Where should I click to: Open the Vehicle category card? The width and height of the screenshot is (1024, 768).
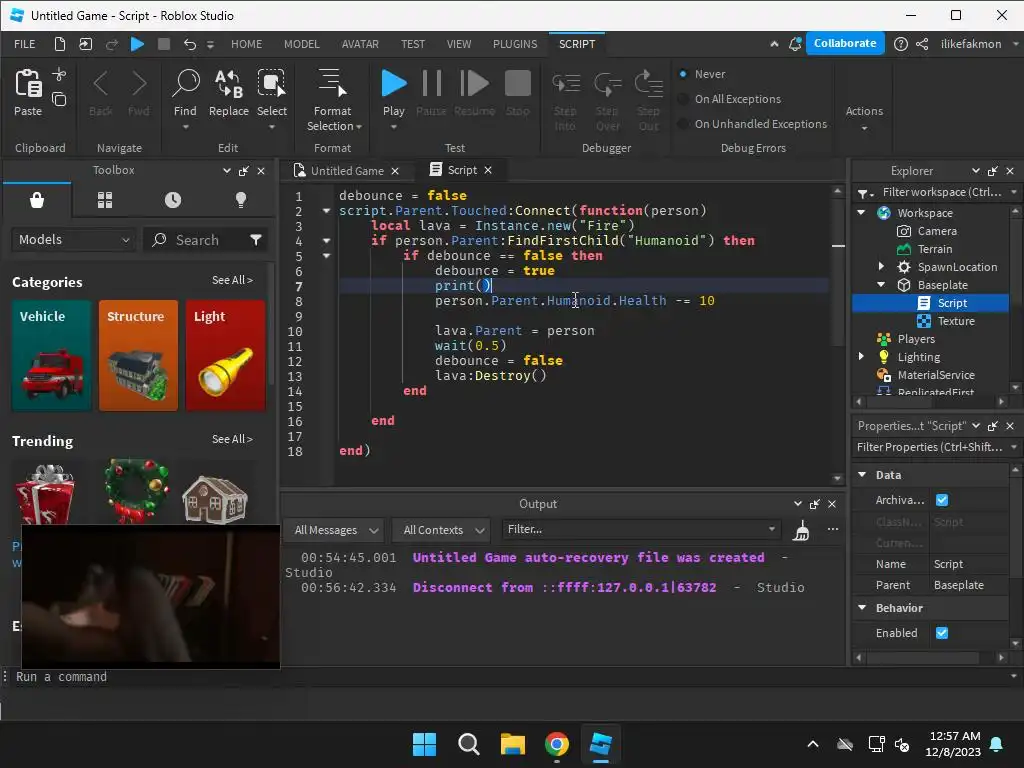(52, 355)
